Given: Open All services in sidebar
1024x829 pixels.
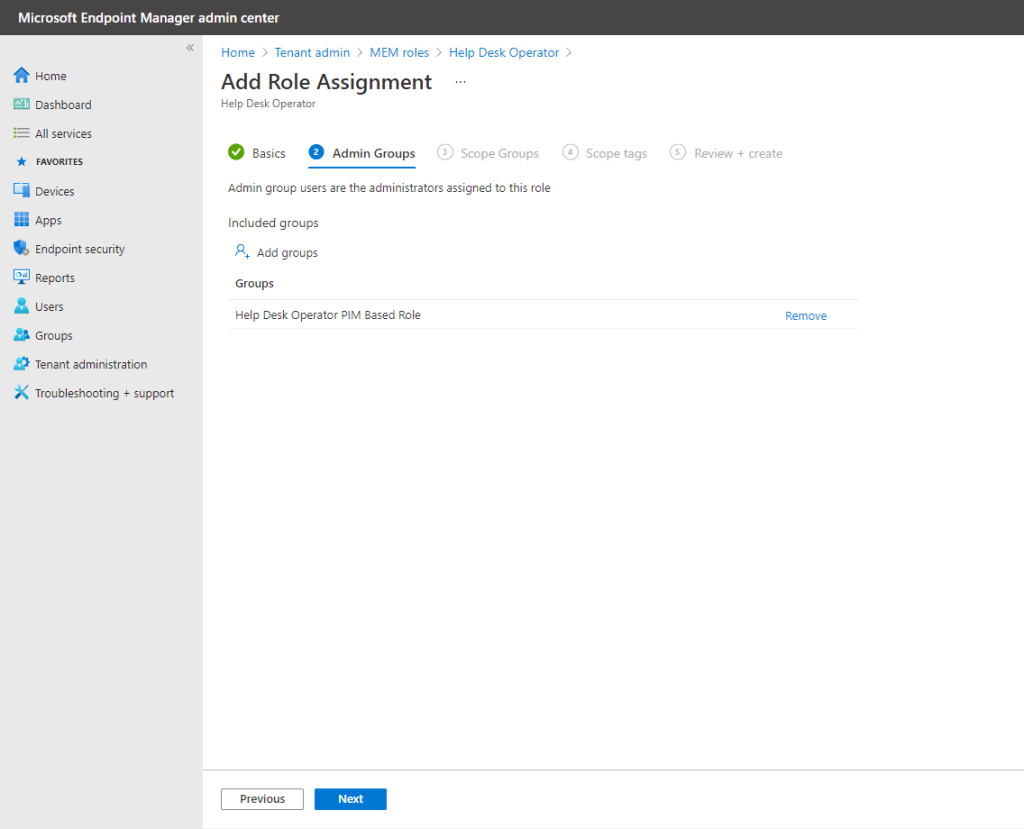Looking at the screenshot, I should 63,134.
